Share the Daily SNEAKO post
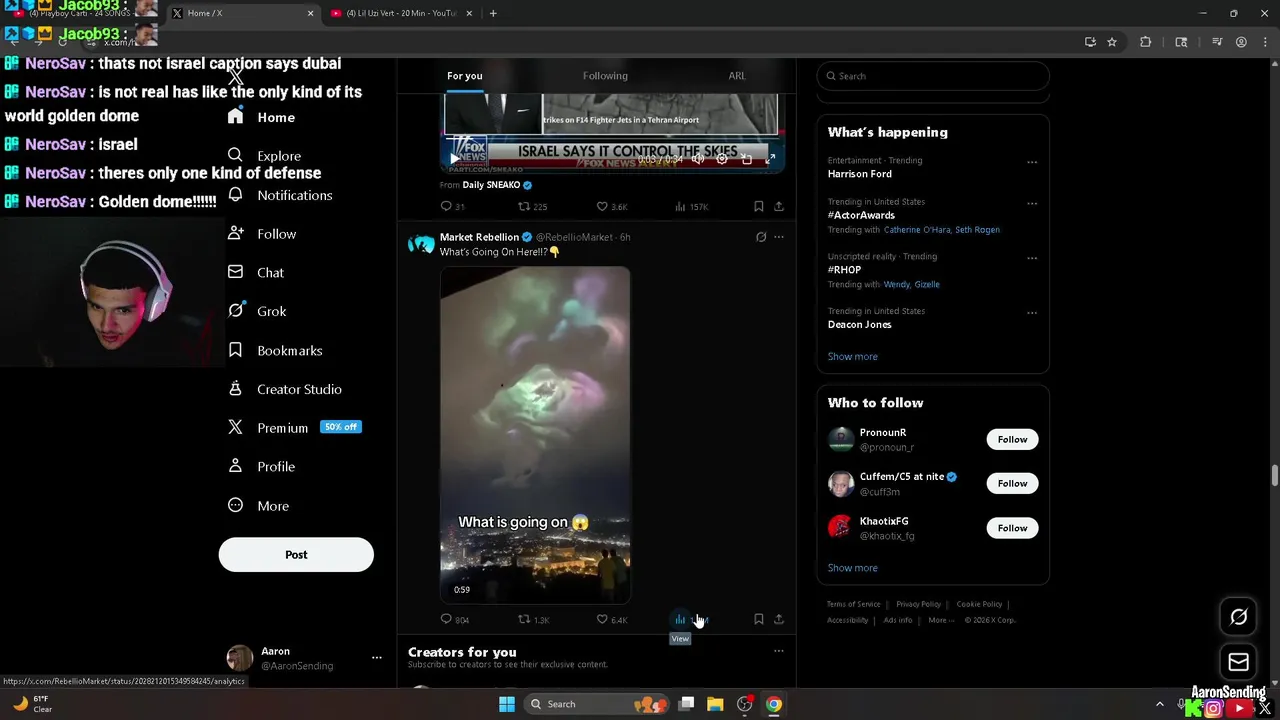 [x=779, y=206]
